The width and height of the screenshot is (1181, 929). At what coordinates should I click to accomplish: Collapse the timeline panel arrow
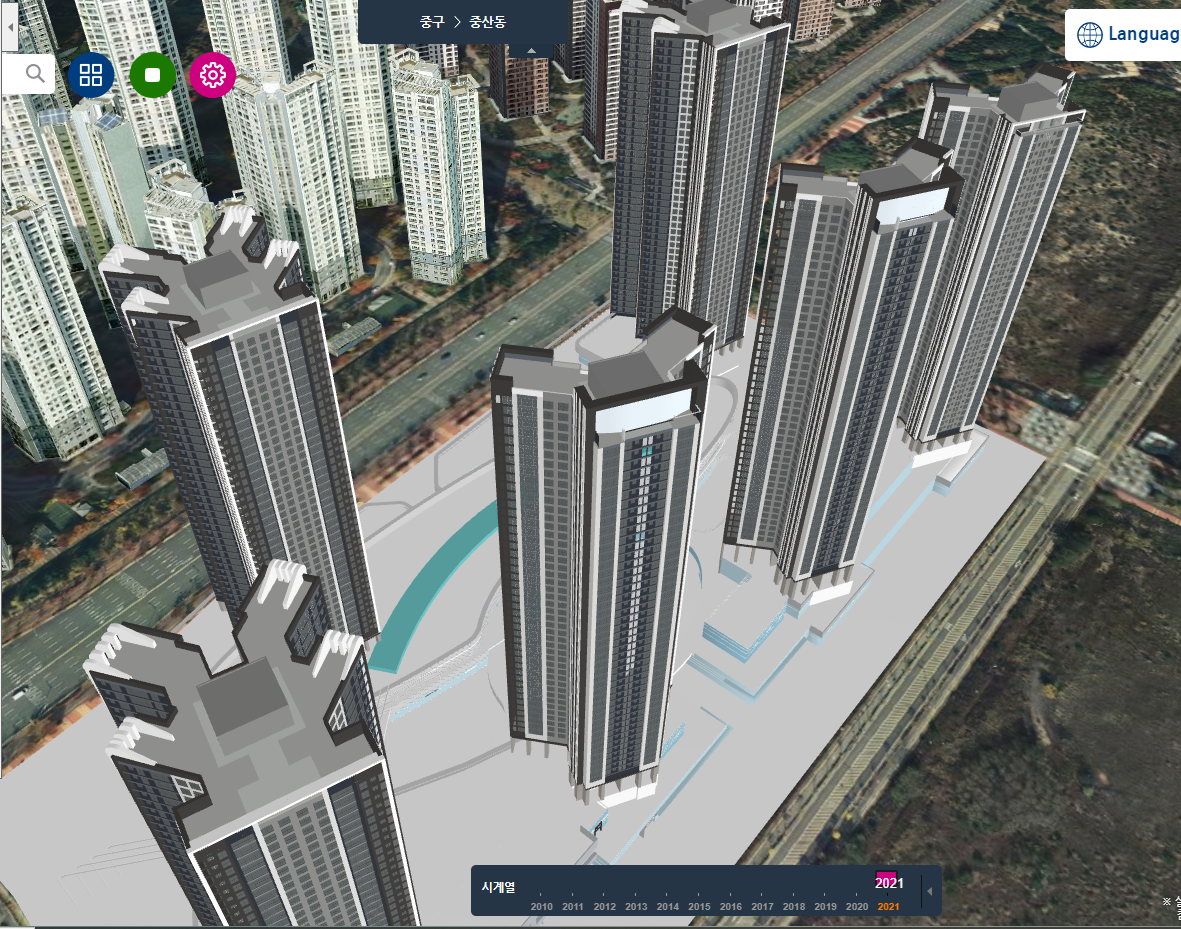pyautogui.click(x=929, y=891)
